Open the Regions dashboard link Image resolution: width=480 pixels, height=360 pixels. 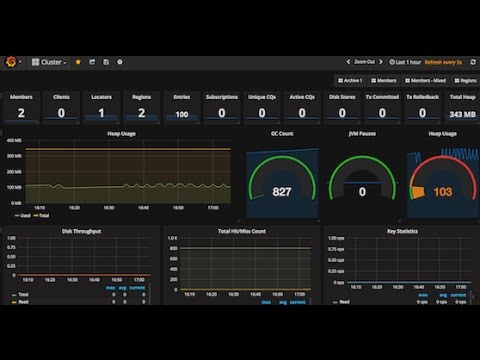[465, 80]
